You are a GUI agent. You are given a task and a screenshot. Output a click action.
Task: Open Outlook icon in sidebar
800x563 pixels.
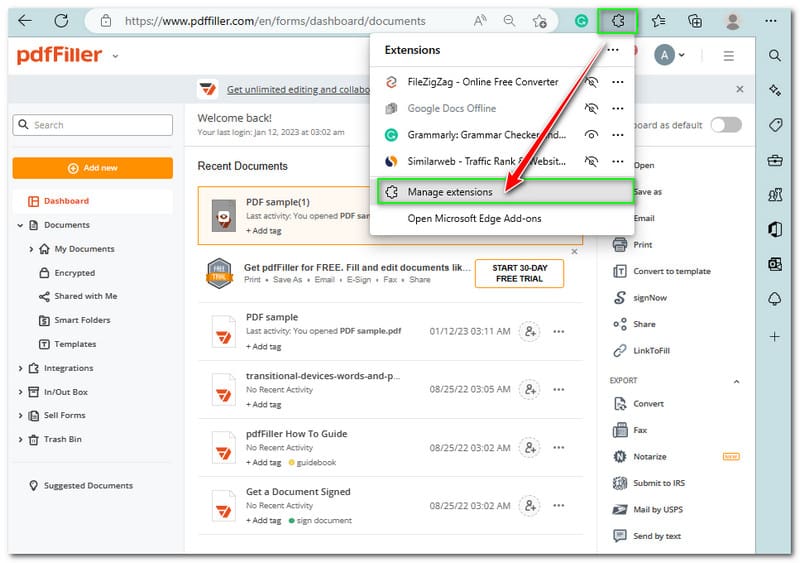775,264
